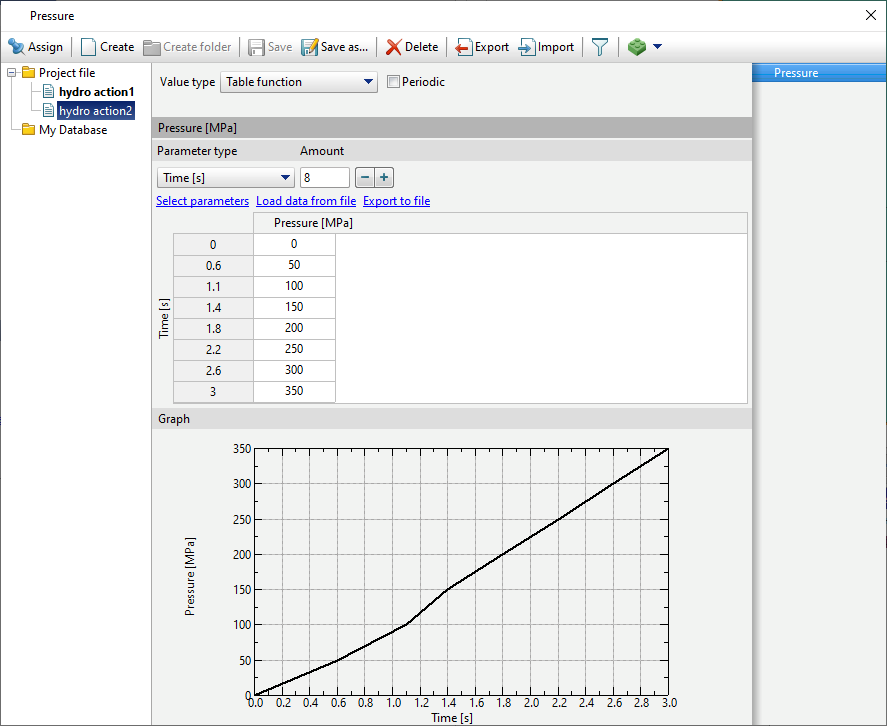Image resolution: width=887 pixels, height=726 pixels.
Task: Open the Time [s] parameter type dropdown
Action: click(224, 177)
